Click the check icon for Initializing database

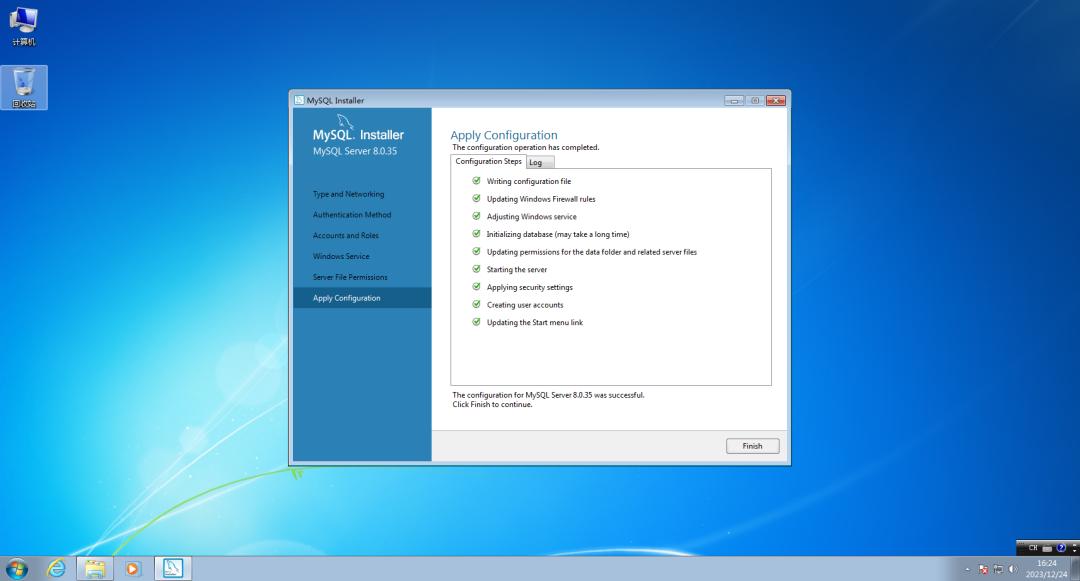[476, 234]
